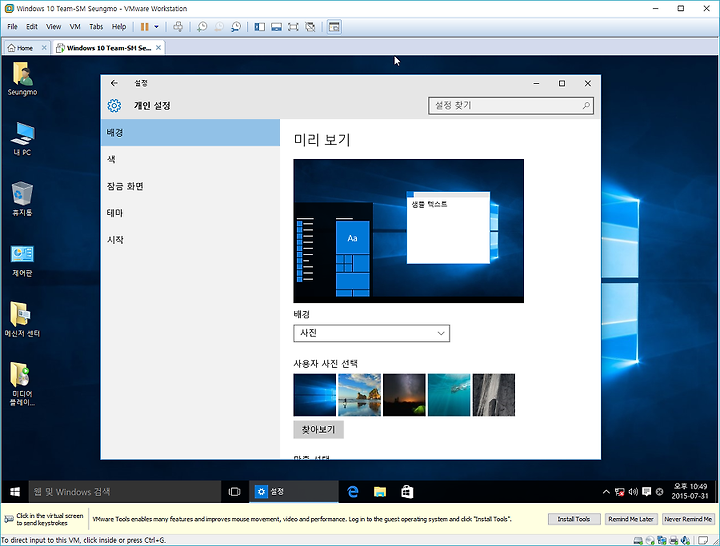Launch Microsoft Edge from the taskbar

(x=353, y=492)
